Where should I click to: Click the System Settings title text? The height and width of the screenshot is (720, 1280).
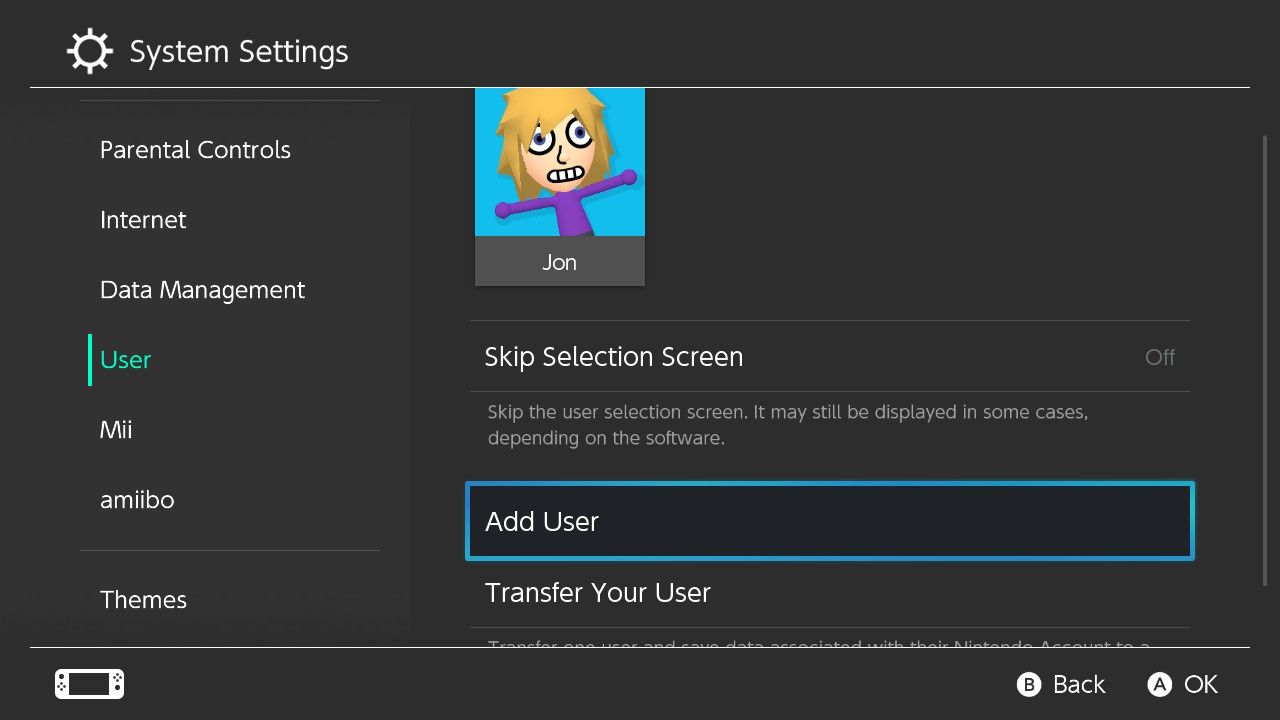coord(238,50)
